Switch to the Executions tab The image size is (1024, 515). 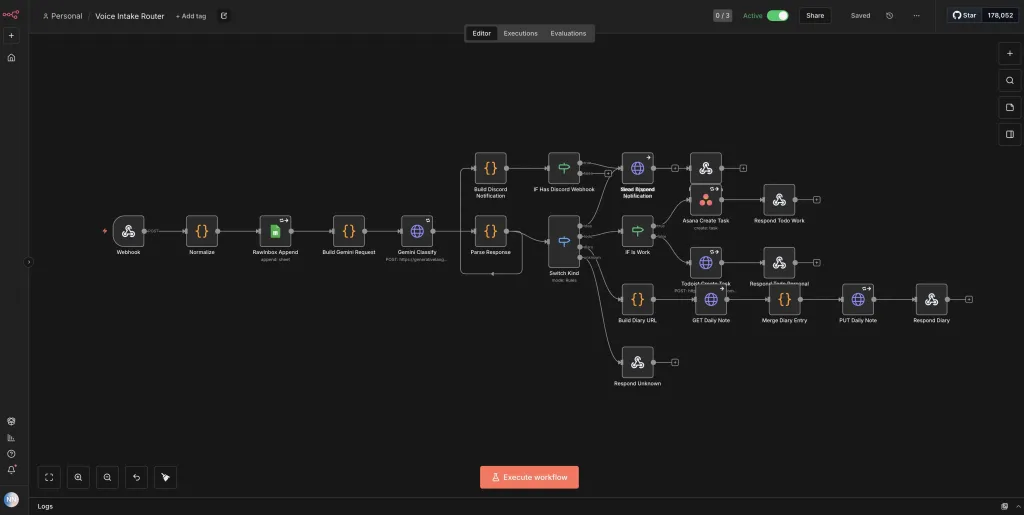[520, 33]
